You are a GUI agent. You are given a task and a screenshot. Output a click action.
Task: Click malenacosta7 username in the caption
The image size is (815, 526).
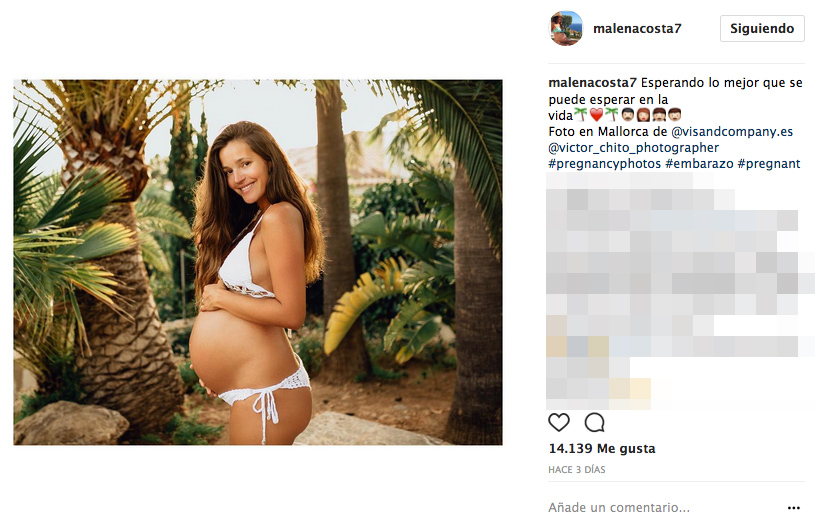click(x=592, y=83)
